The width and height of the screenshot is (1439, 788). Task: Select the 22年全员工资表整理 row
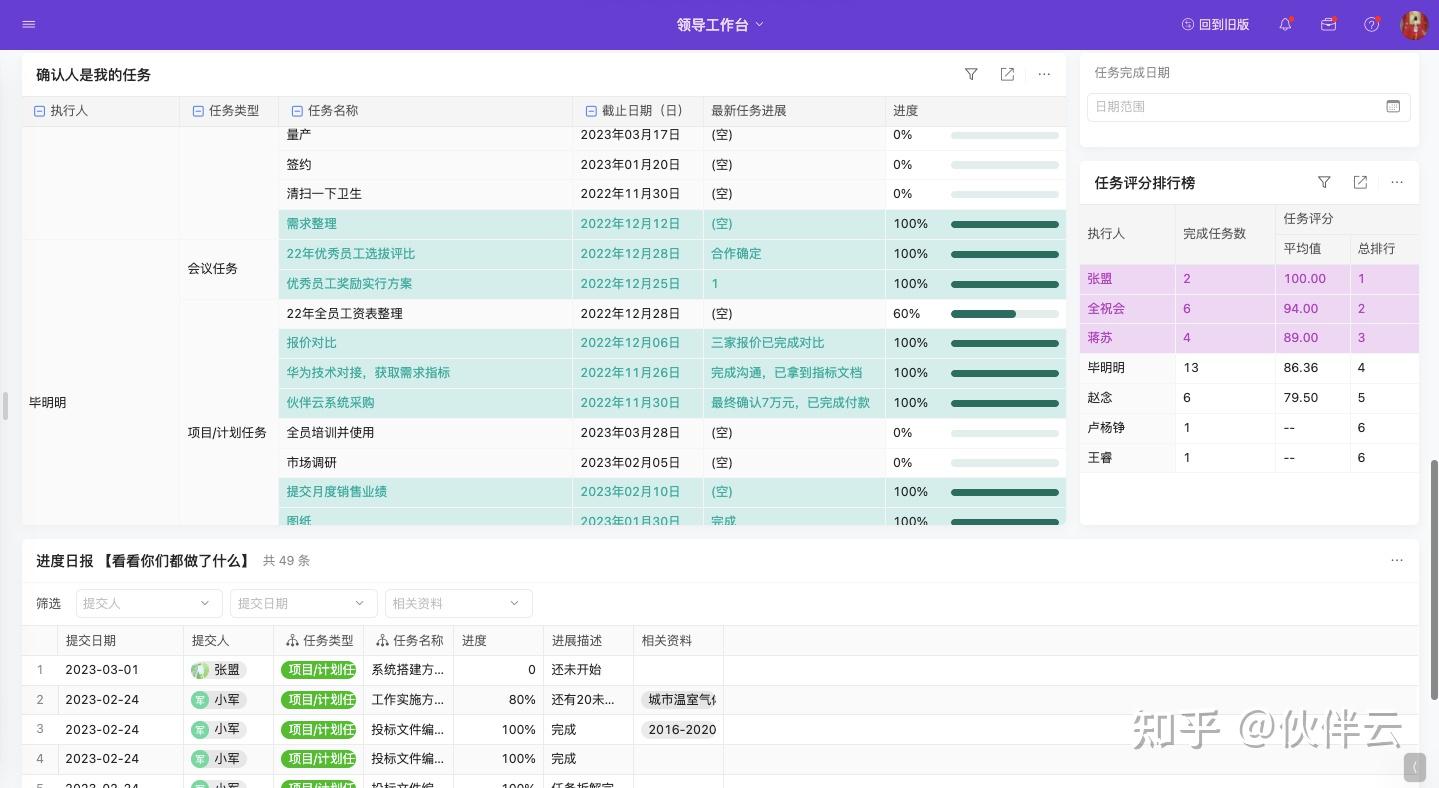(x=672, y=314)
